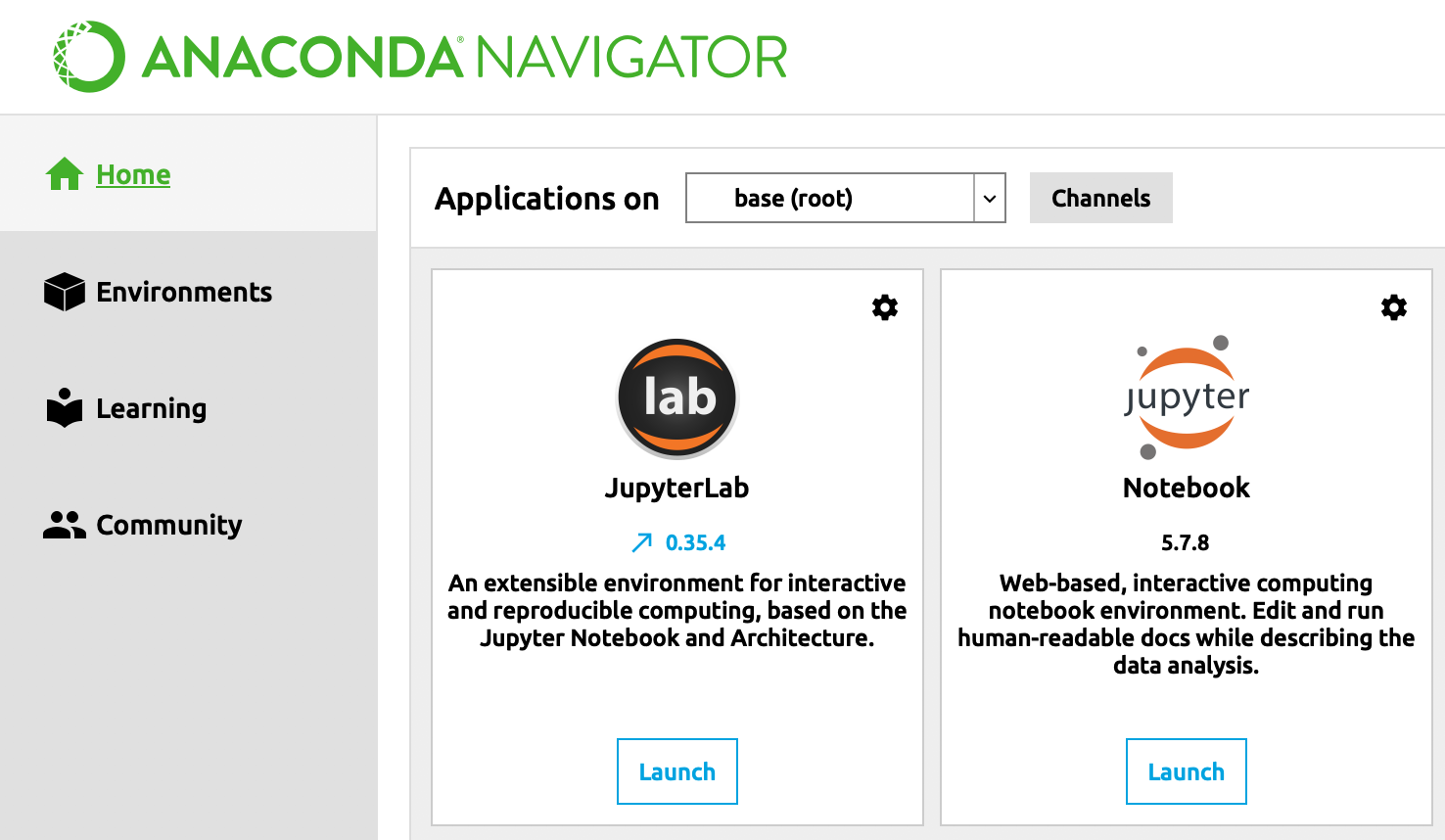Image resolution: width=1445 pixels, height=840 pixels.
Task: Open the Channels settings
Action: (1100, 198)
